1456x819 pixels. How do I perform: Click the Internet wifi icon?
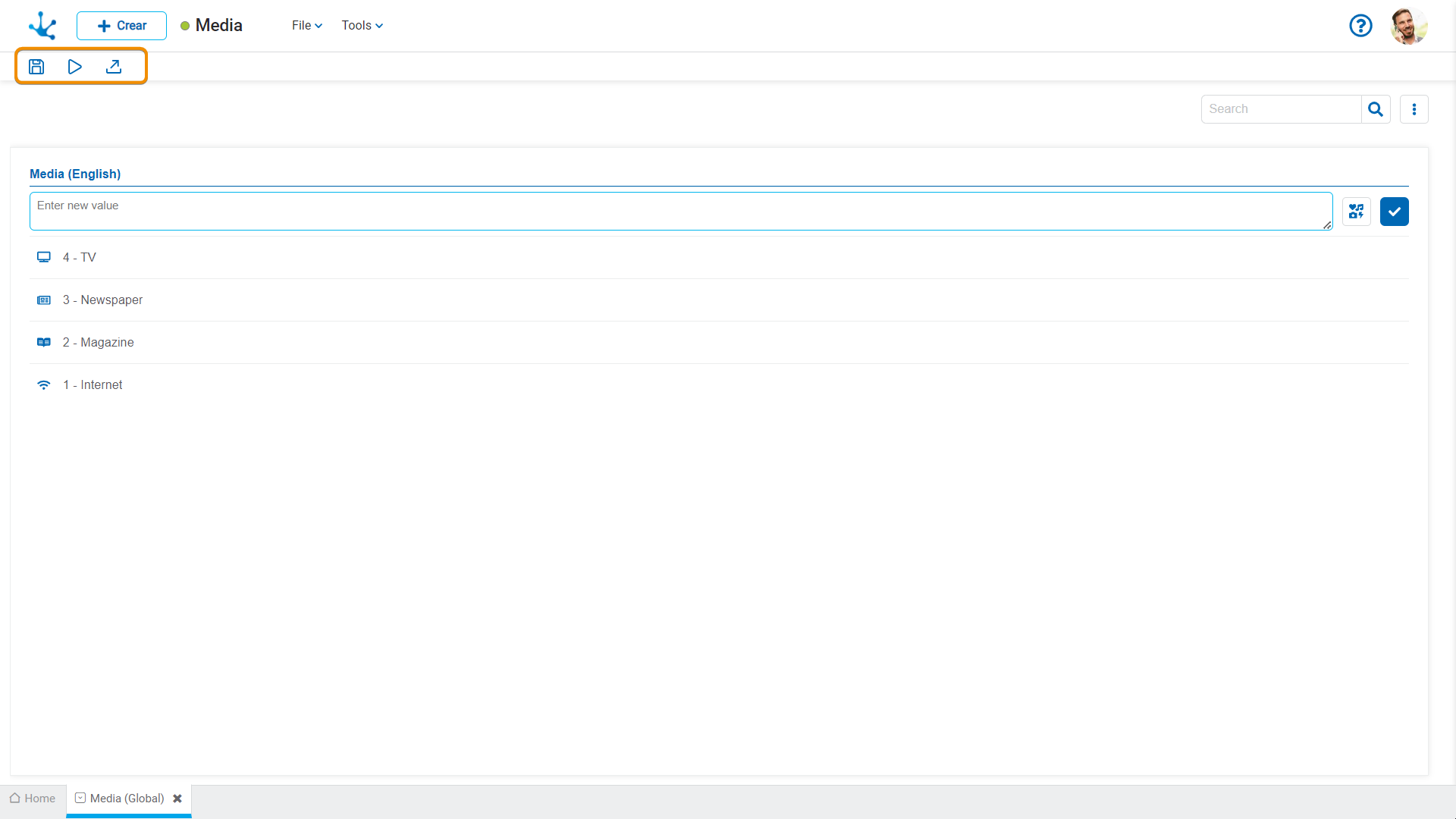[x=44, y=385]
